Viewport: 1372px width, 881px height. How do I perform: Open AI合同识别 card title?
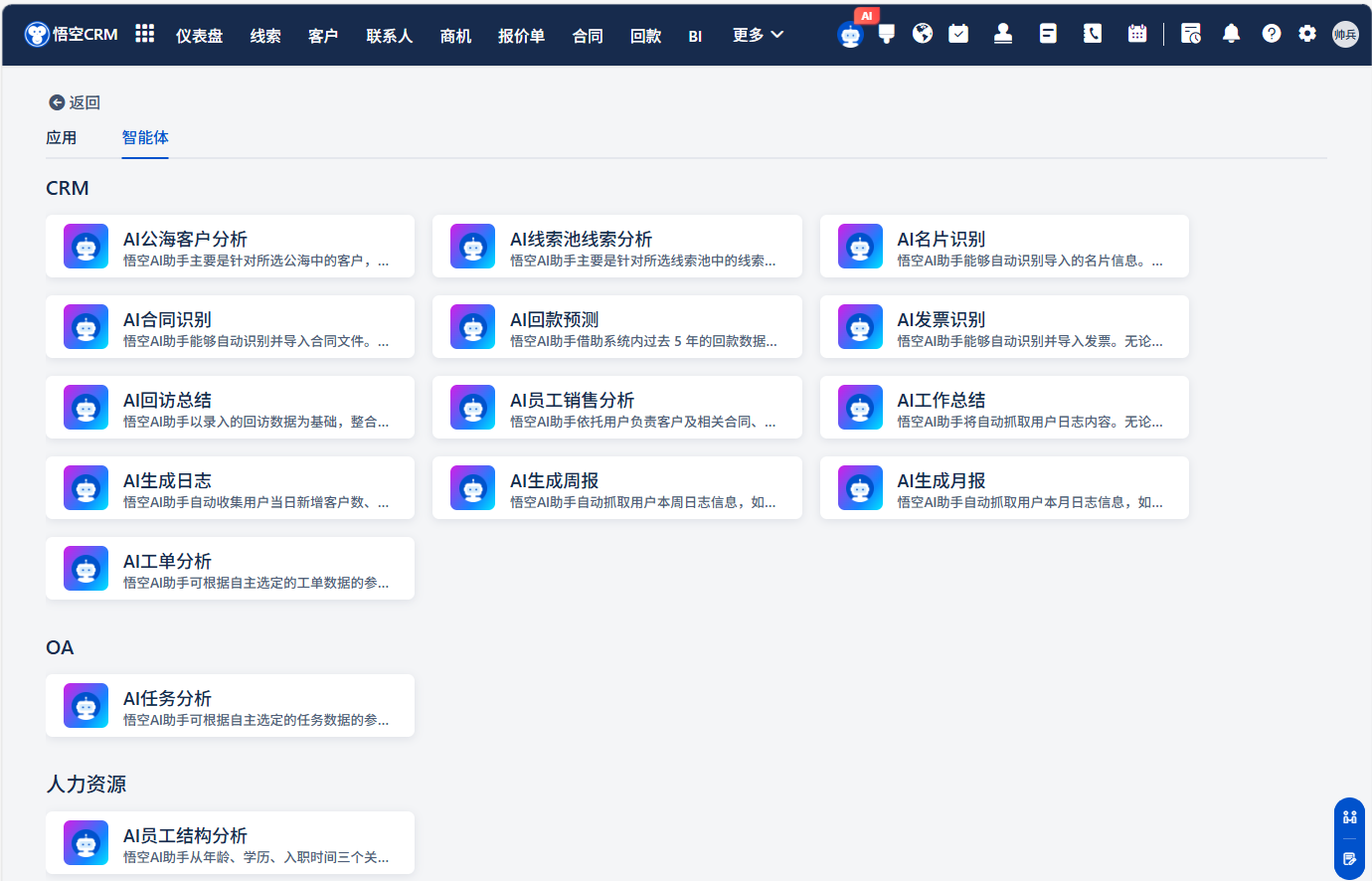click(x=168, y=319)
